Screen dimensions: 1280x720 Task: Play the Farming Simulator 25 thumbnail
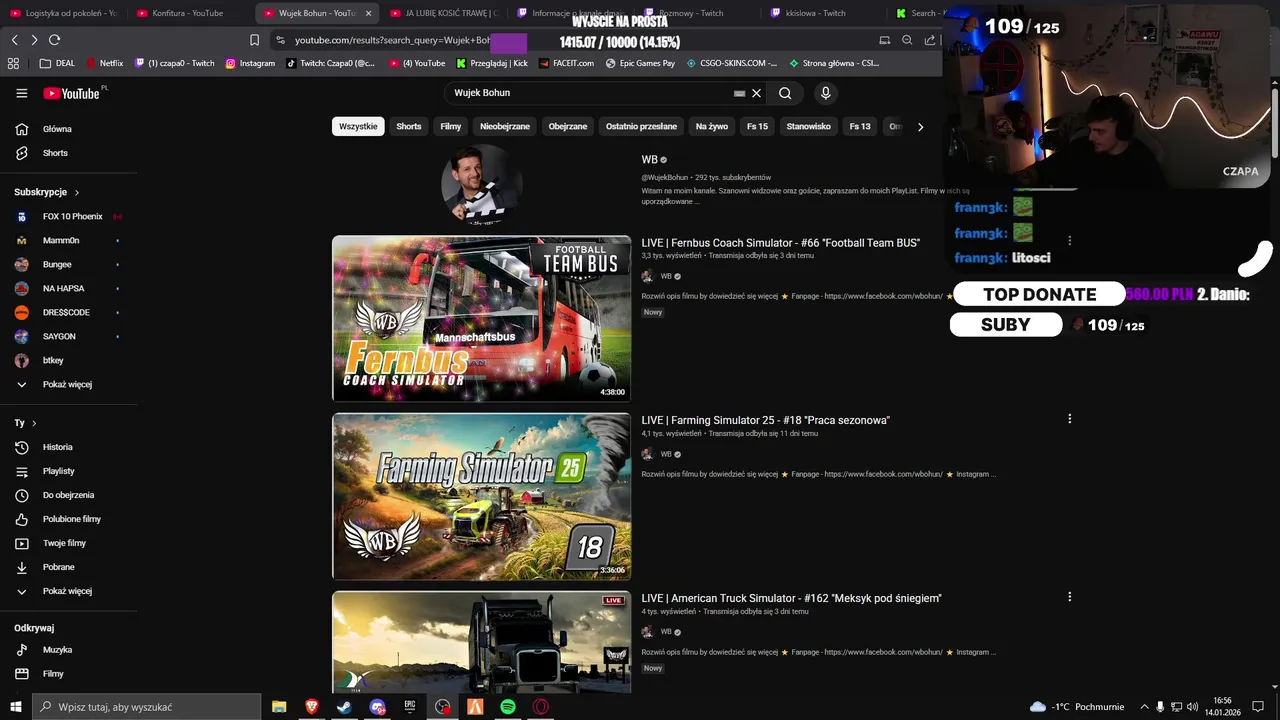tap(481, 496)
